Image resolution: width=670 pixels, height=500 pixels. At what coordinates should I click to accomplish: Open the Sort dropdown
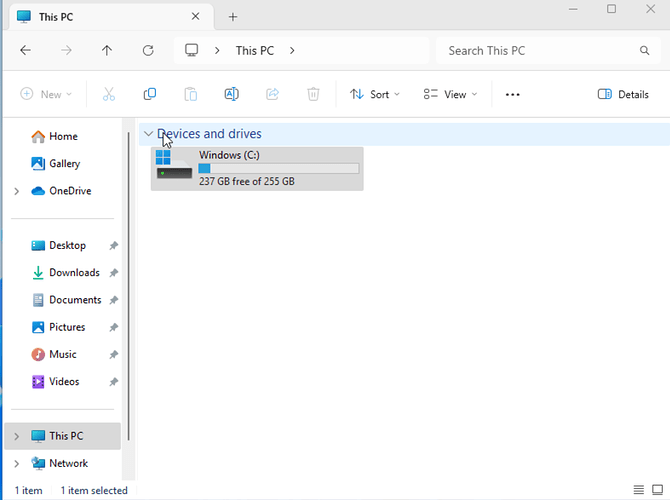(x=375, y=94)
